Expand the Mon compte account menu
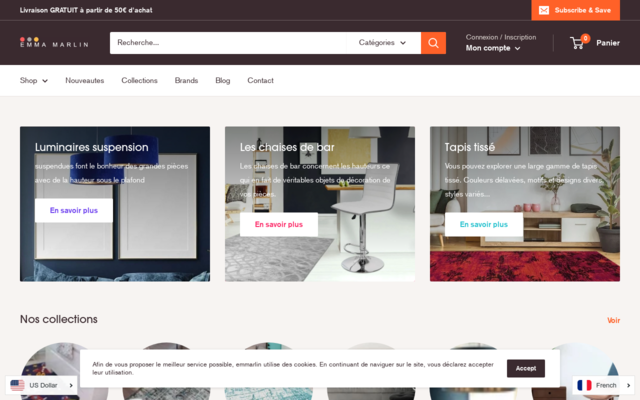The image size is (640, 400). tap(493, 48)
